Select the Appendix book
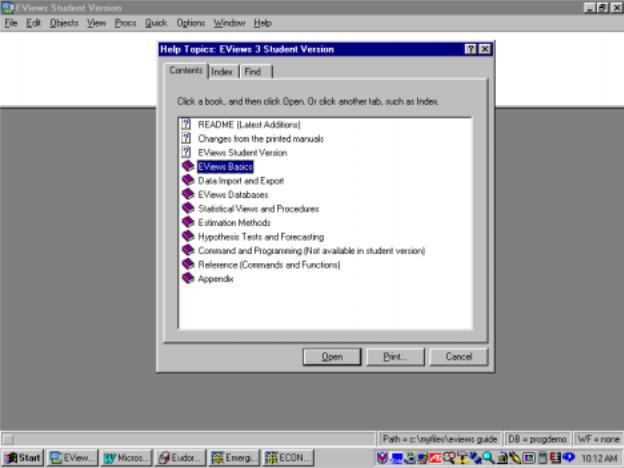The width and height of the screenshot is (624, 468). tap(215, 279)
